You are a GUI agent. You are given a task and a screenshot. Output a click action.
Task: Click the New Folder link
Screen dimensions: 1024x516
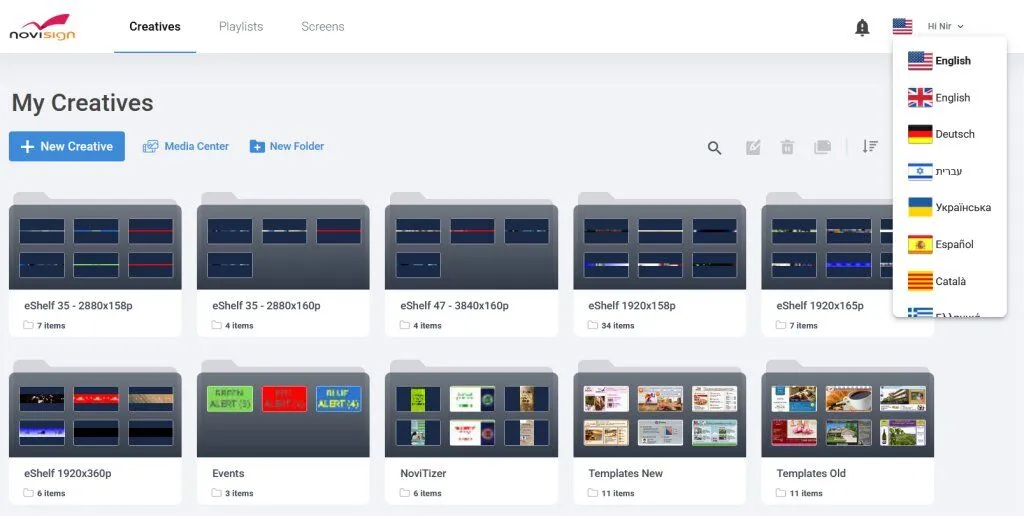tap(286, 146)
